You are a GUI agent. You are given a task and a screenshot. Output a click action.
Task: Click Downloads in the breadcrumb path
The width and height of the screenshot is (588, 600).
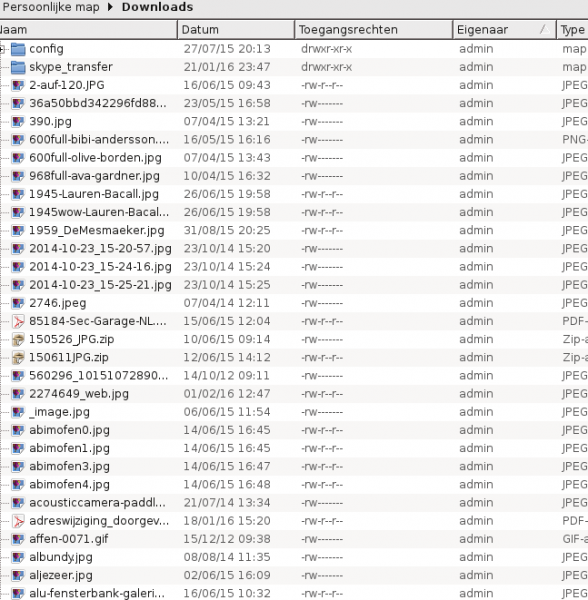[x=157, y=7]
